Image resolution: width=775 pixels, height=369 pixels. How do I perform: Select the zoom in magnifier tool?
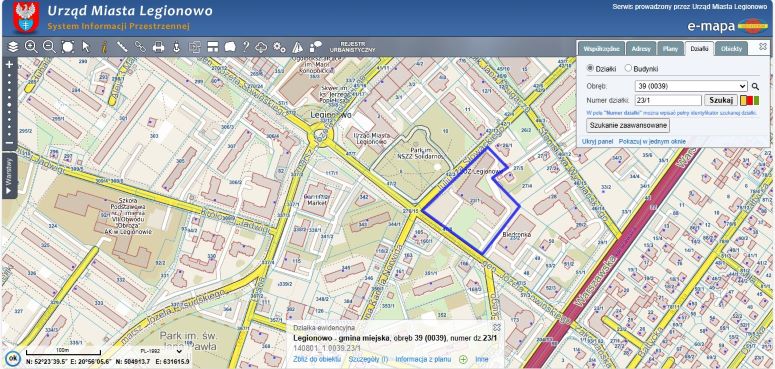click(x=31, y=47)
